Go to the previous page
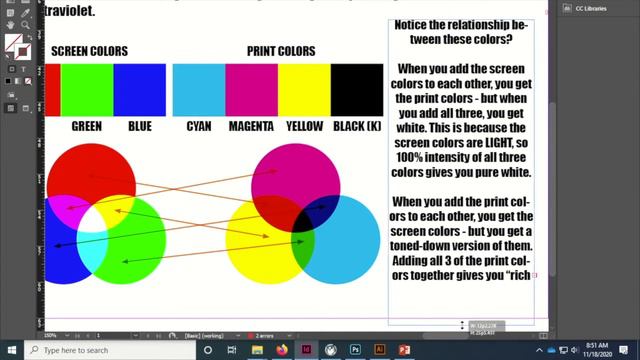Image resolution: width=640 pixels, height=360 pixels. pyautogui.click(x=88, y=336)
